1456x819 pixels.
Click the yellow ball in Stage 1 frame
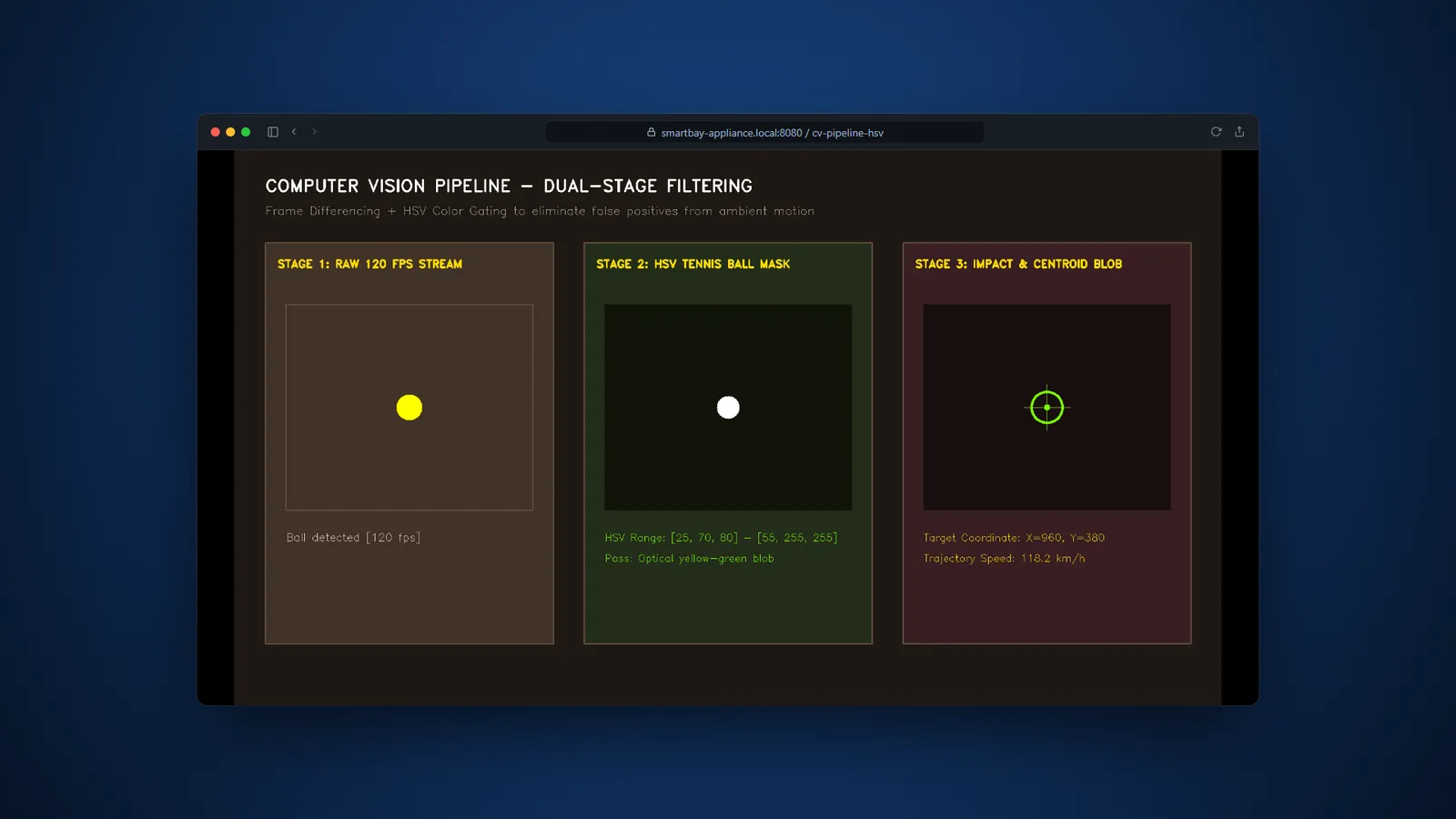coord(409,408)
